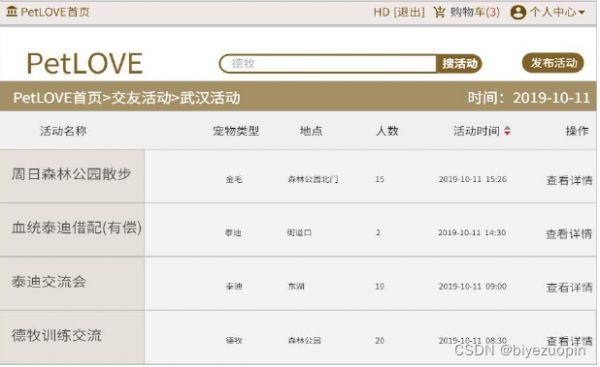Click the 搜活动 search button

(x=459, y=63)
